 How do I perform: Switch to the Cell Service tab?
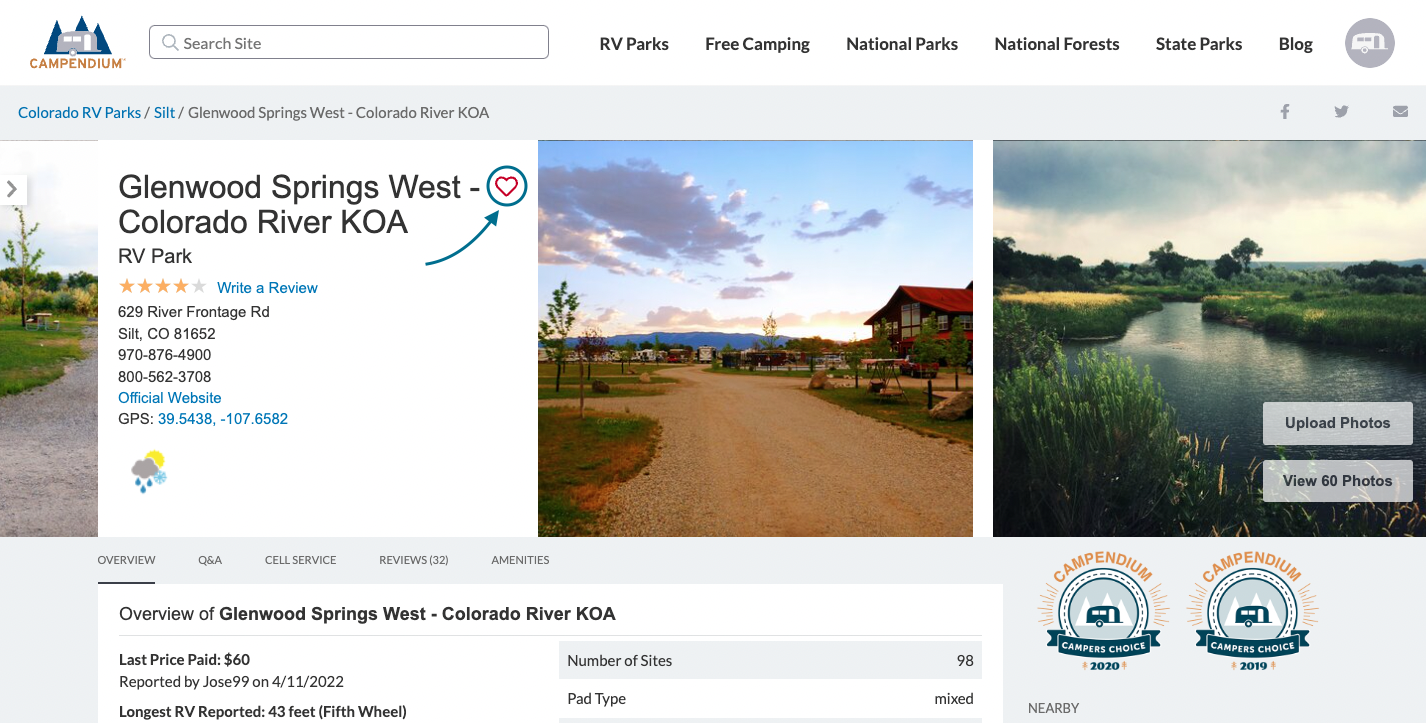300,560
